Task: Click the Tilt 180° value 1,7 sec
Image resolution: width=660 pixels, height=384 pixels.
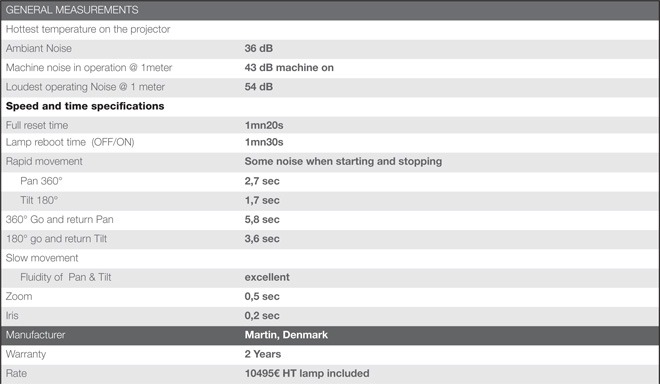Action: tap(262, 200)
